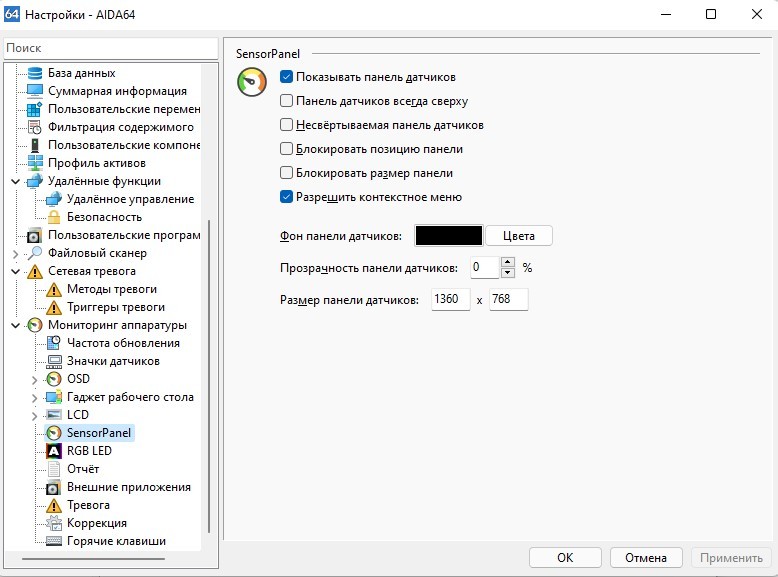Click the LCD display icon
The image size is (778, 577).
[54, 415]
